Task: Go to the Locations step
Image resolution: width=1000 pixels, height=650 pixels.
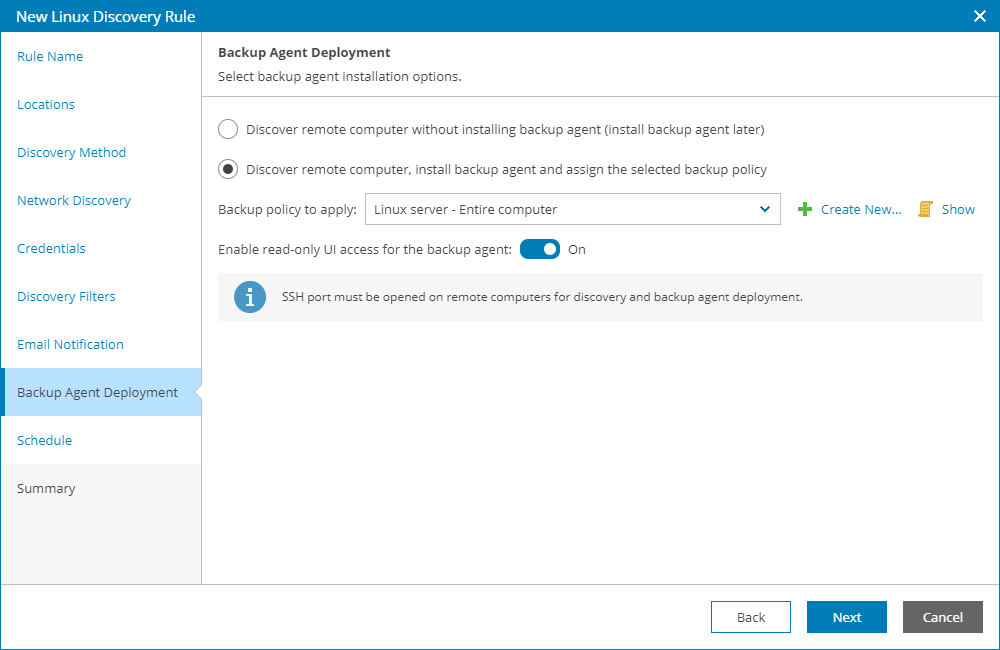Action: (x=46, y=105)
